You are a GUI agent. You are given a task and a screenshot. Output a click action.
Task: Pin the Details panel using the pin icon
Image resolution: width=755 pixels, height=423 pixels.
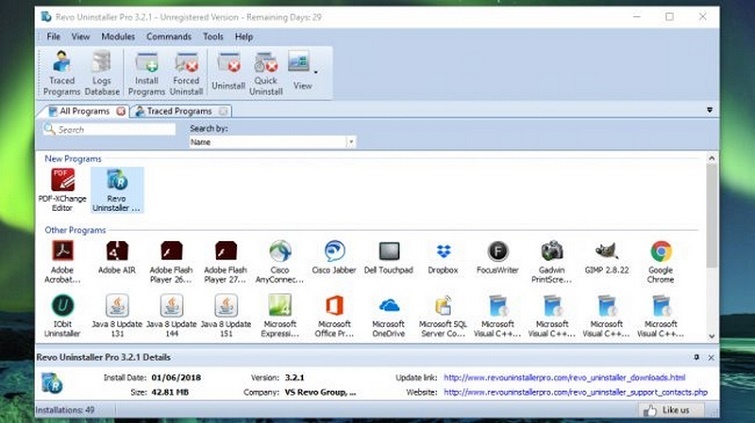696,356
